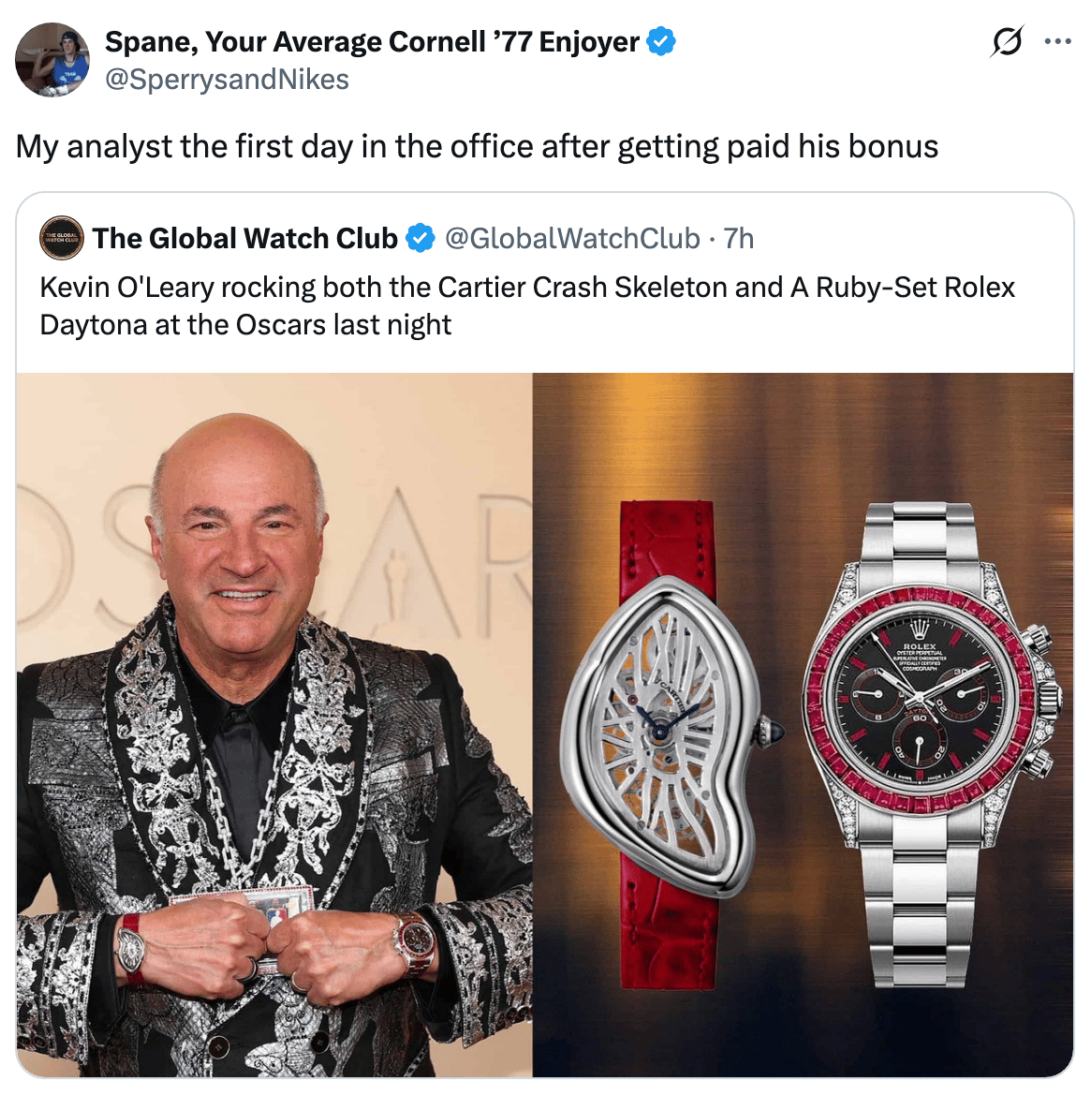Open the @SperrysandNikes handle
The height and width of the screenshot is (1096, 1092).
(x=227, y=80)
